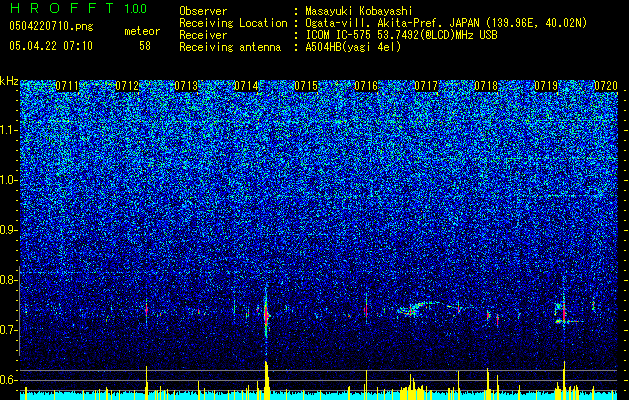Click the 0714 time marker

(246, 86)
